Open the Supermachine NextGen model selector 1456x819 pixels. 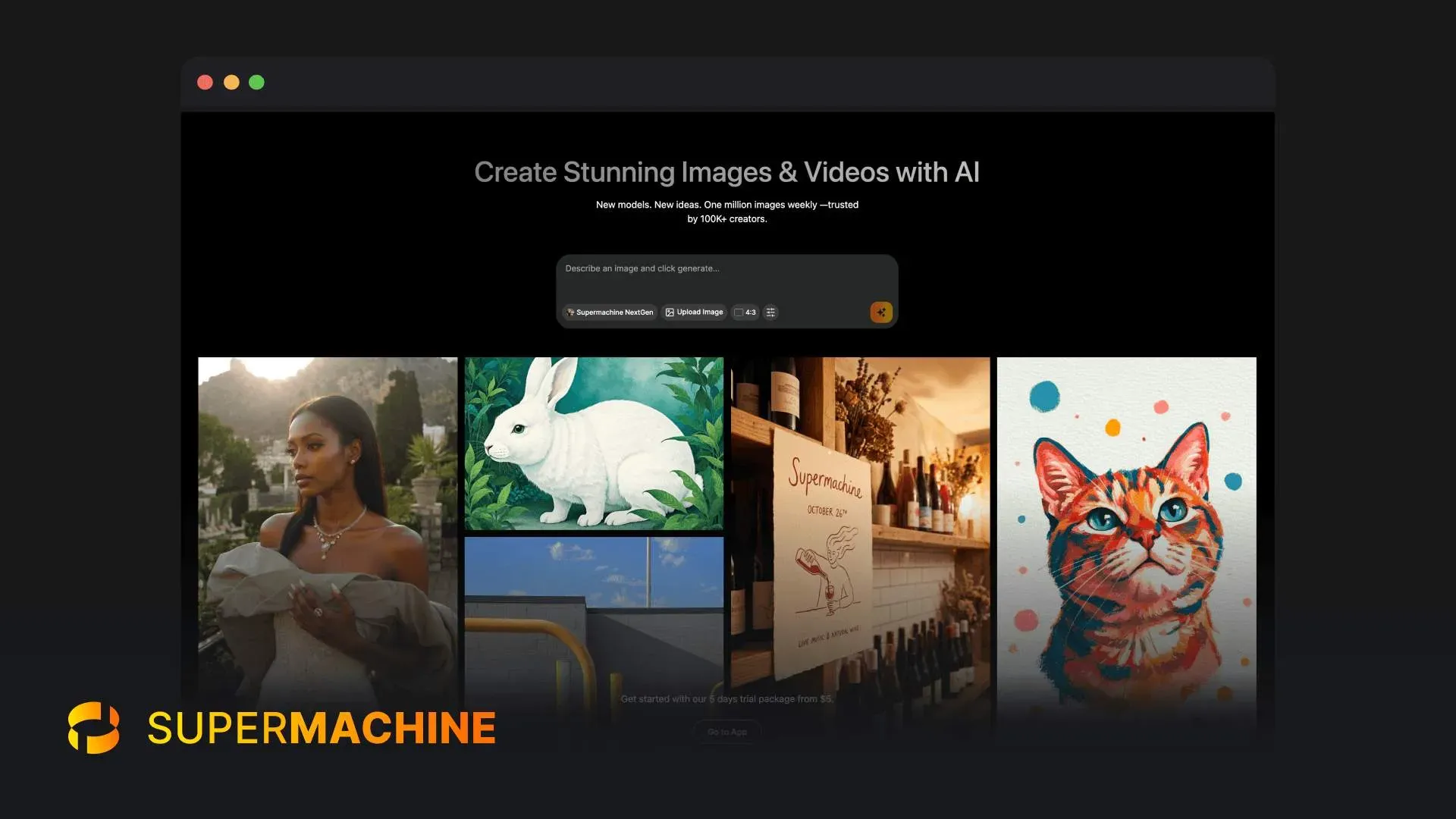point(610,312)
